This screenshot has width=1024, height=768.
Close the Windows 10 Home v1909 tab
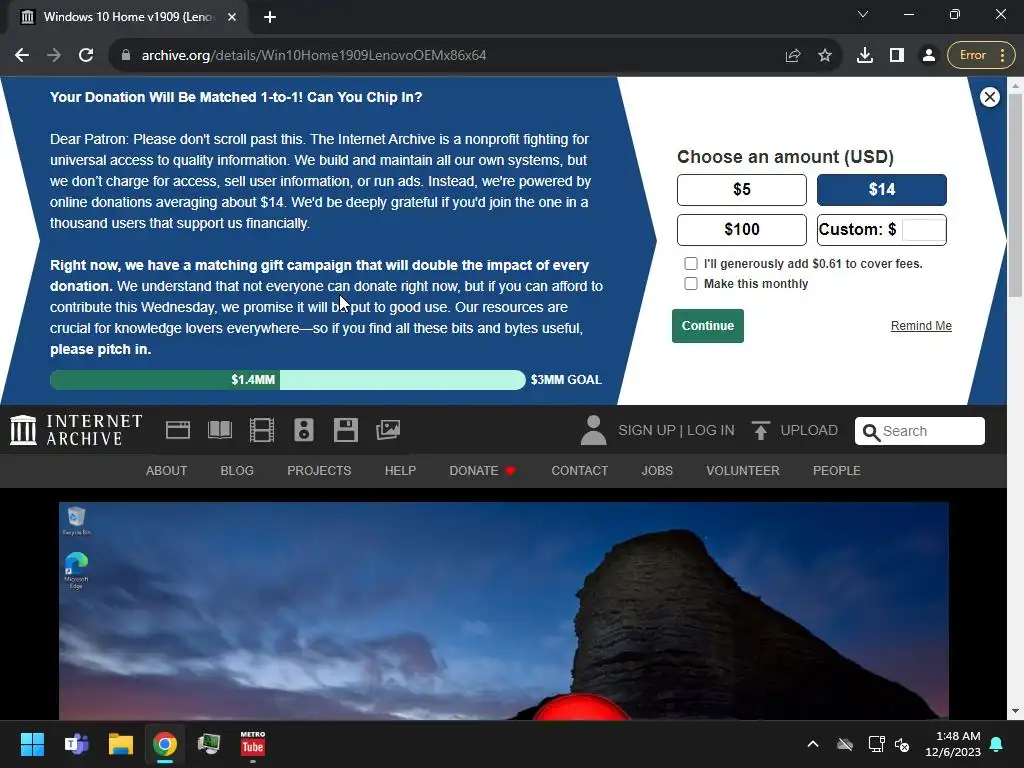tap(232, 18)
